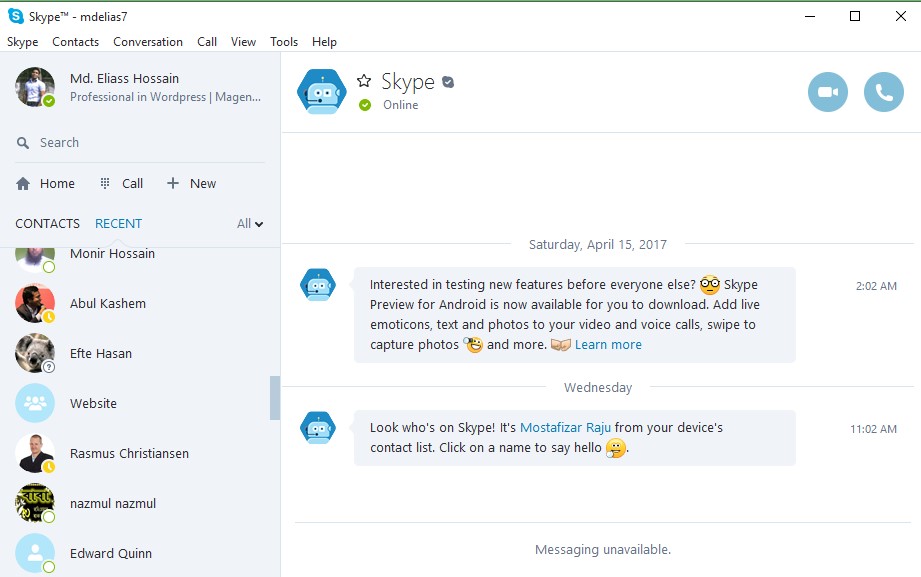Click the contact list scrollbar thumb
The image size is (921, 577).
point(275,398)
